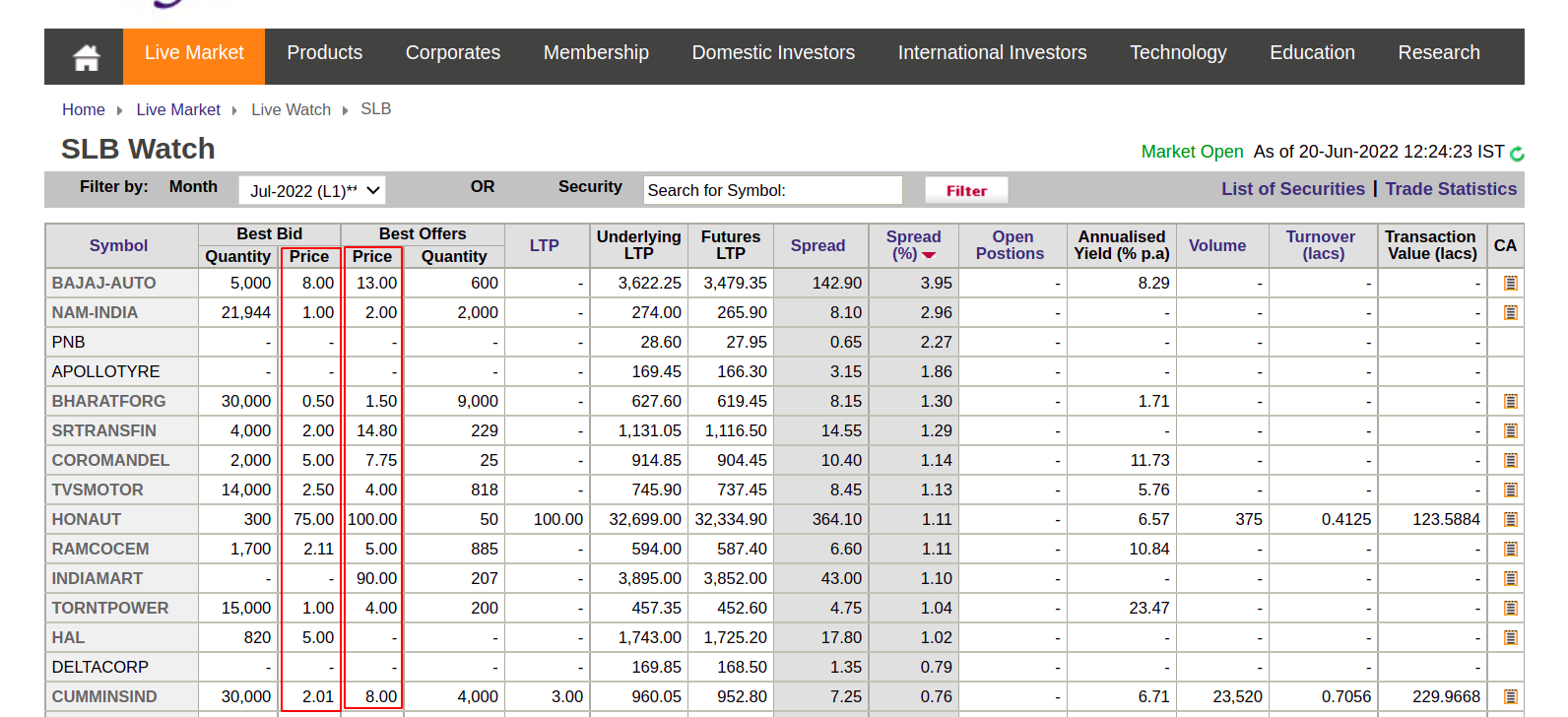Select the DELTACORP symbol cell
The image size is (1568, 717).
click(122, 668)
